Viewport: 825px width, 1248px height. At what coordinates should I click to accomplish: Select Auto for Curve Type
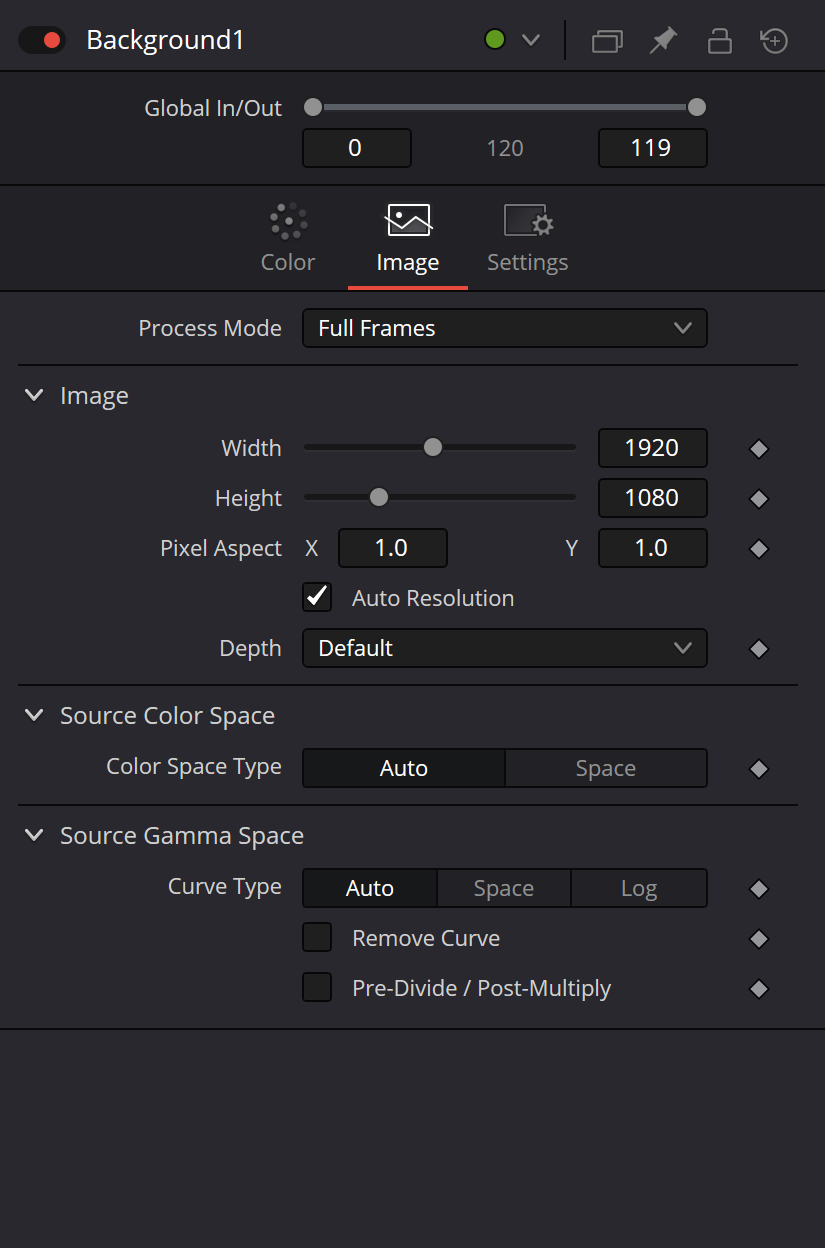pos(370,888)
